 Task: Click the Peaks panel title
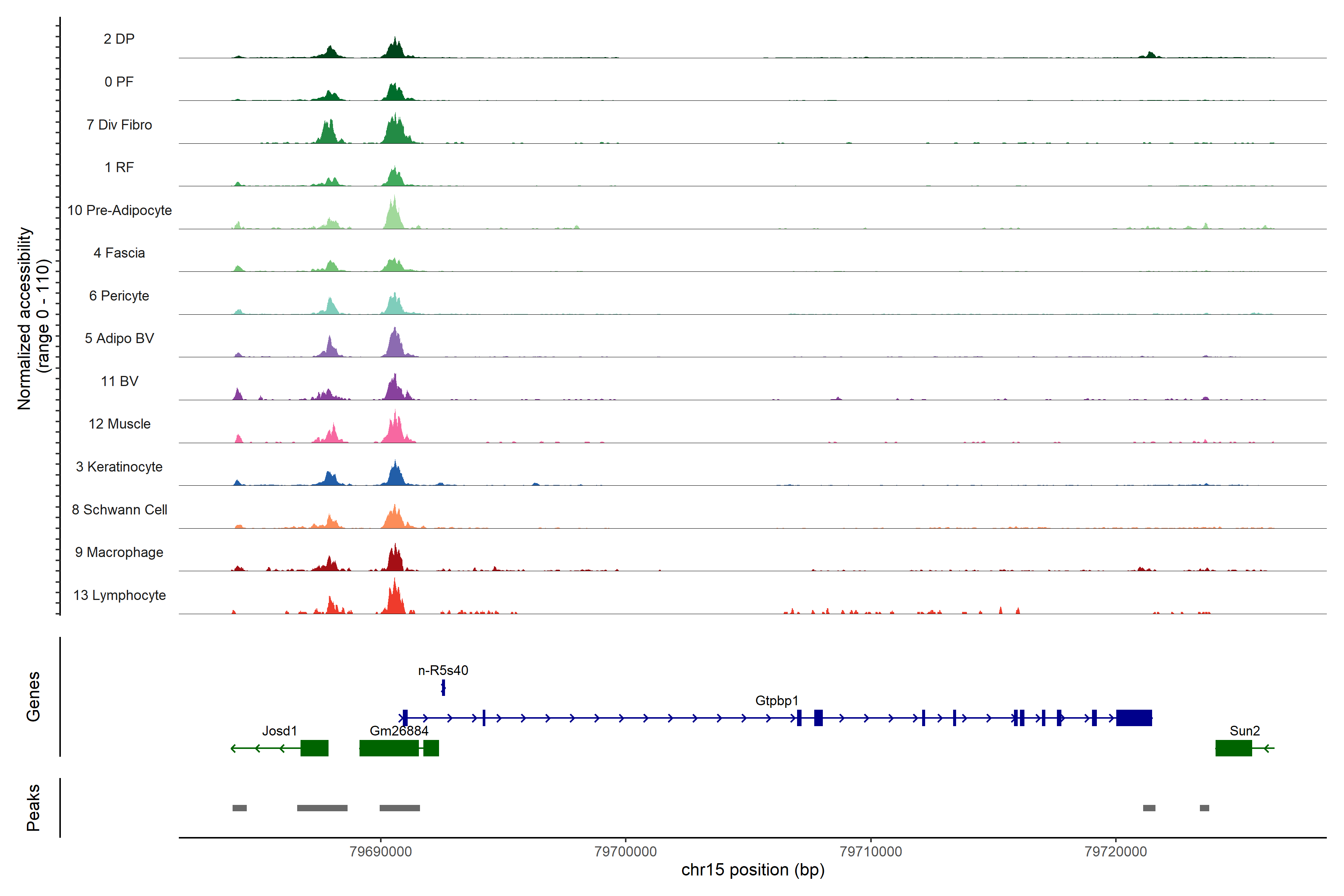pyautogui.click(x=33, y=808)
